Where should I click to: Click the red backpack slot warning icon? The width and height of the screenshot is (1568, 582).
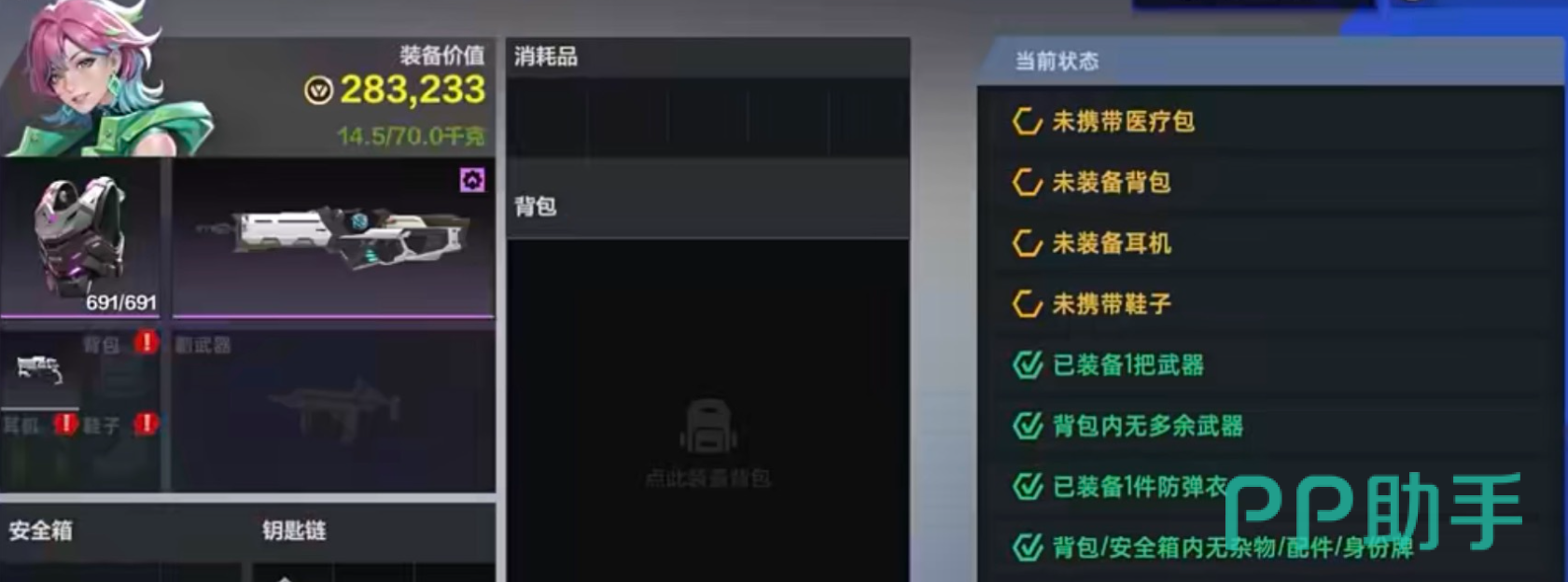point(146,342)
